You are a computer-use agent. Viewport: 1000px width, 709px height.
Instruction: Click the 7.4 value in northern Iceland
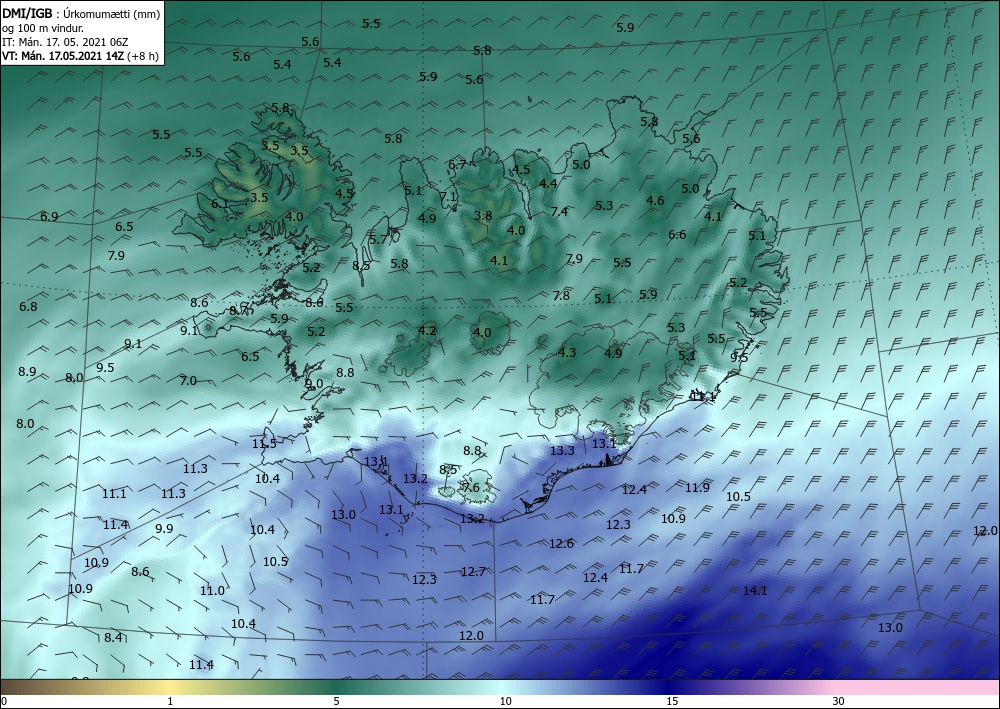pyautogui.click(x=559, y=212)
